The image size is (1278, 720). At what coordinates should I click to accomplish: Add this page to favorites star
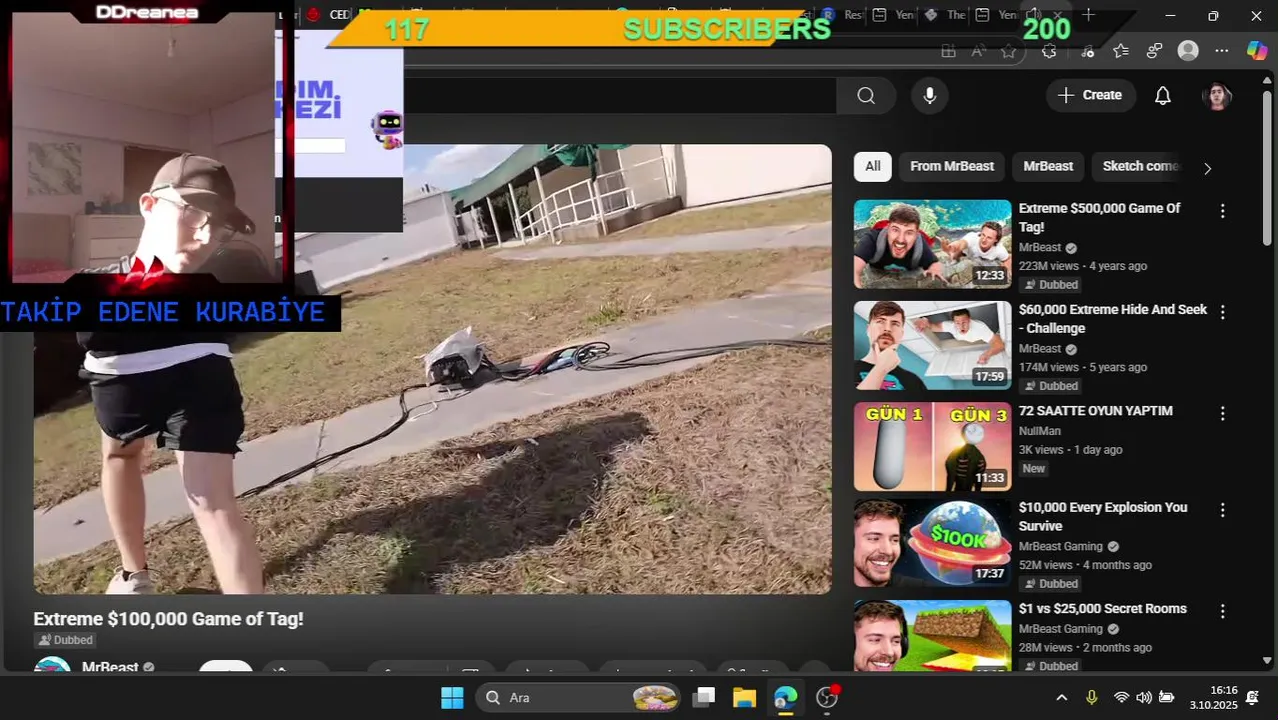coord(1008,51)
